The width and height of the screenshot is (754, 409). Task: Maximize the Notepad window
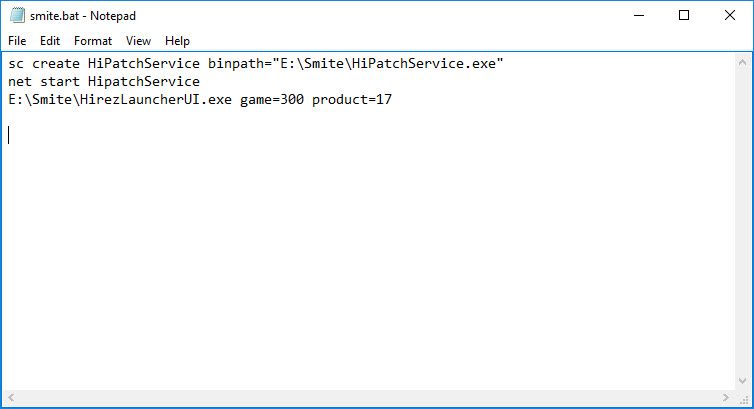[x=684, y=15]
